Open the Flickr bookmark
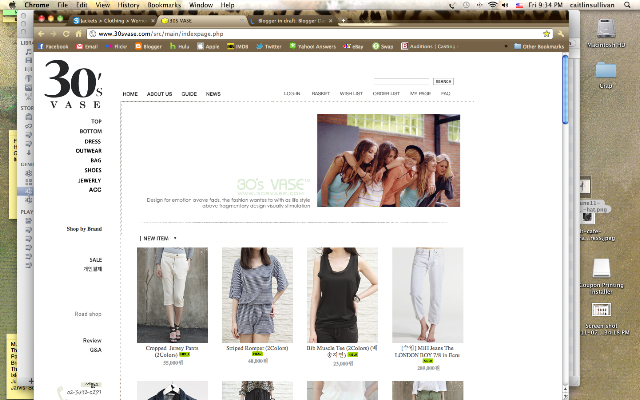Image resolution: width=640 pixels, height=400 pixels. [116, 46]
